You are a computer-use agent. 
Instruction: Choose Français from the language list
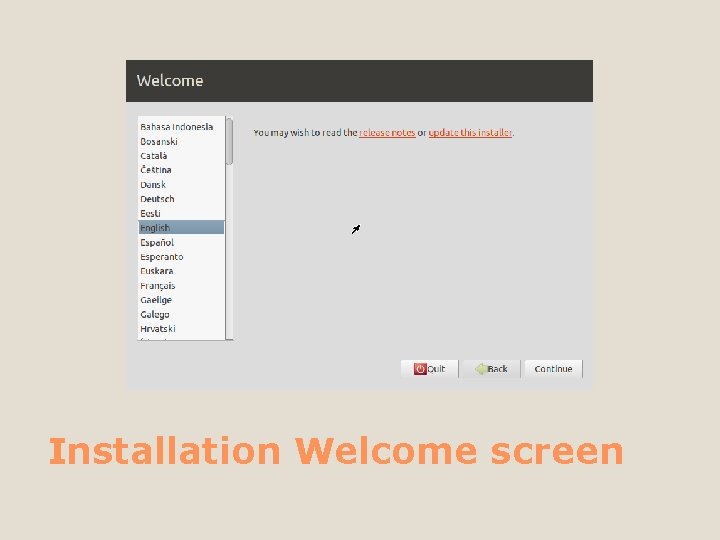[181, 286]
